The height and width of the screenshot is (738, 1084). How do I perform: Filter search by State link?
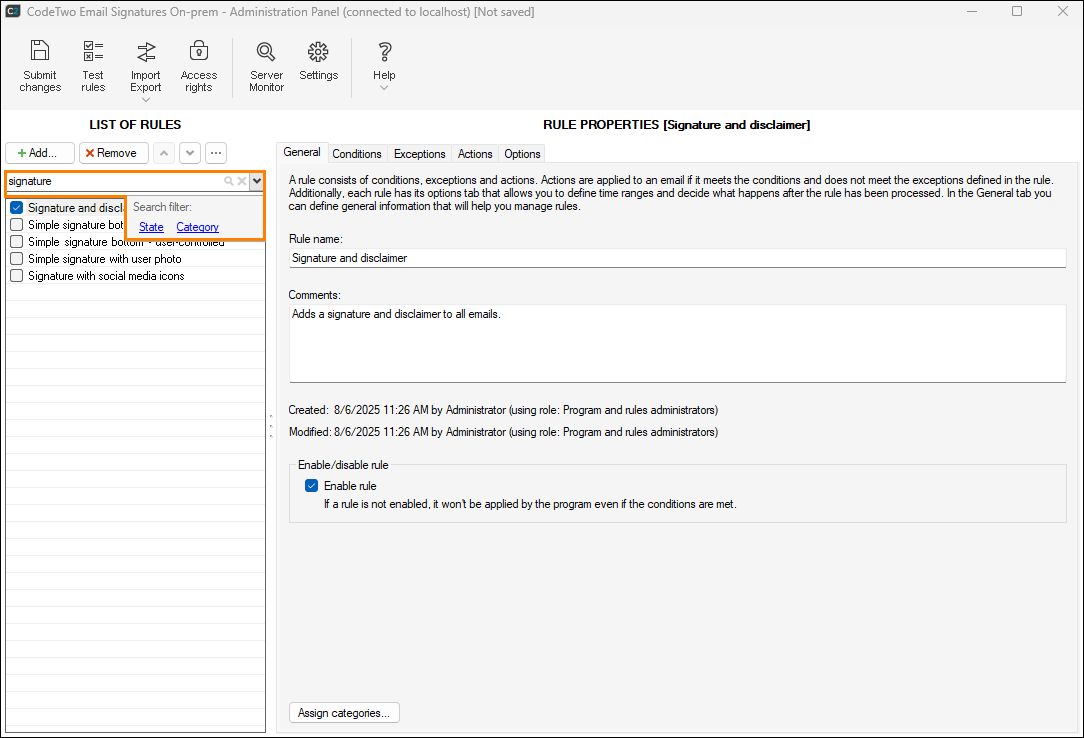(x=151, y=227)
